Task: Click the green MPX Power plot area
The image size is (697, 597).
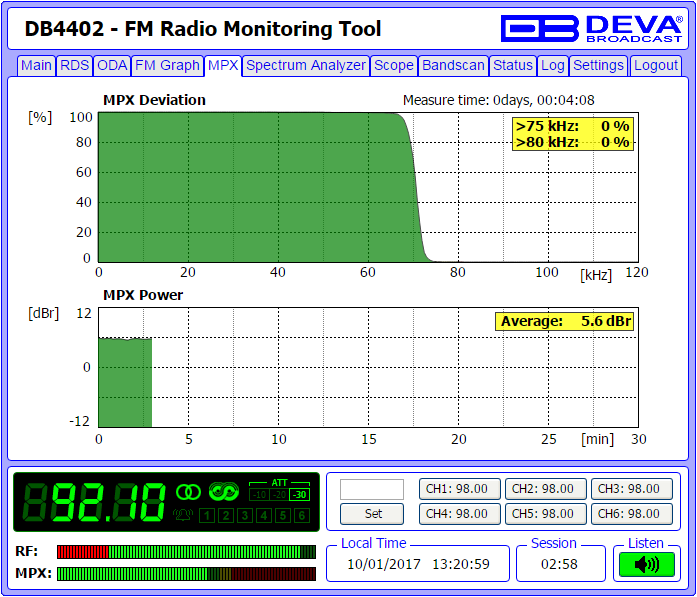Action: 125,383
